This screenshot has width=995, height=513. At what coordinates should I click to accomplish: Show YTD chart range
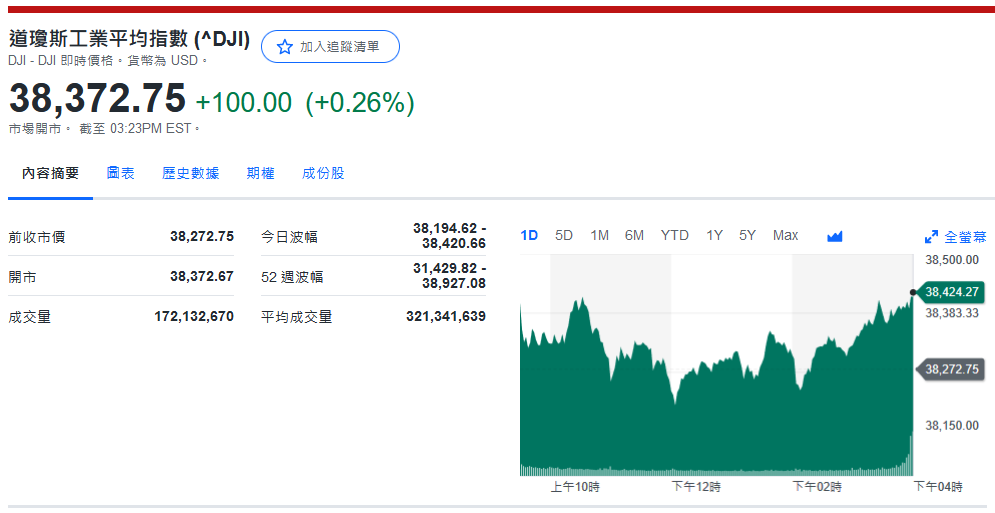[674, 235]
